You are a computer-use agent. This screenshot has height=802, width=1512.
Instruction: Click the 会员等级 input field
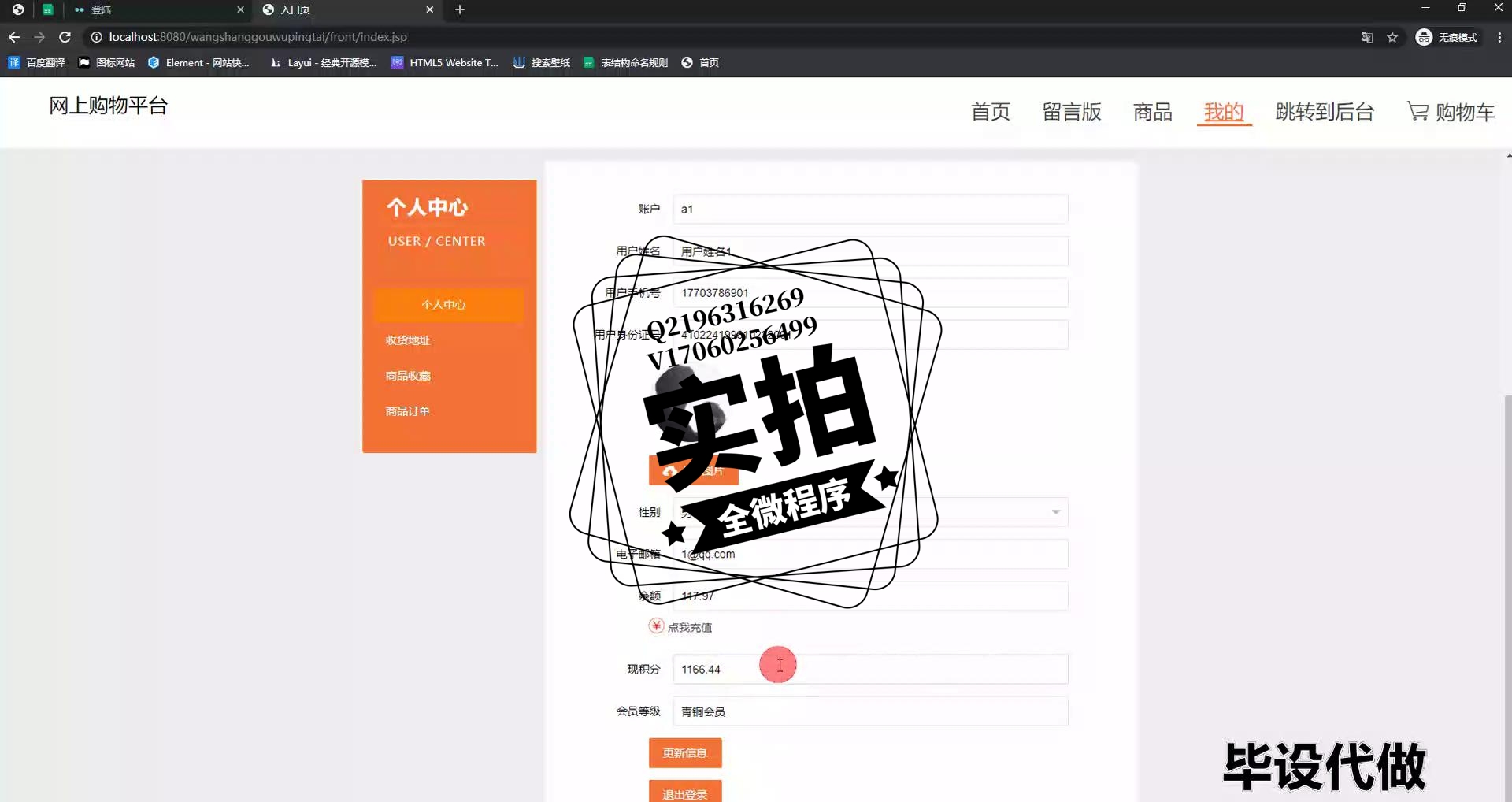(870, 711)
